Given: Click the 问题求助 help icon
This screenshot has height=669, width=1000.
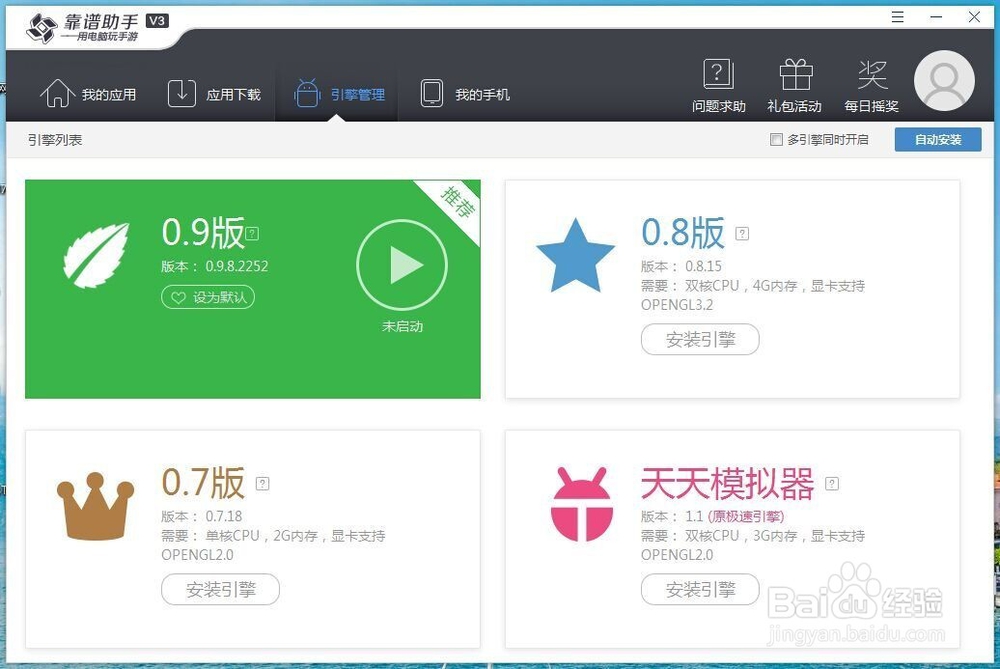Looking at the screenshot, I should tap(719, 85).
